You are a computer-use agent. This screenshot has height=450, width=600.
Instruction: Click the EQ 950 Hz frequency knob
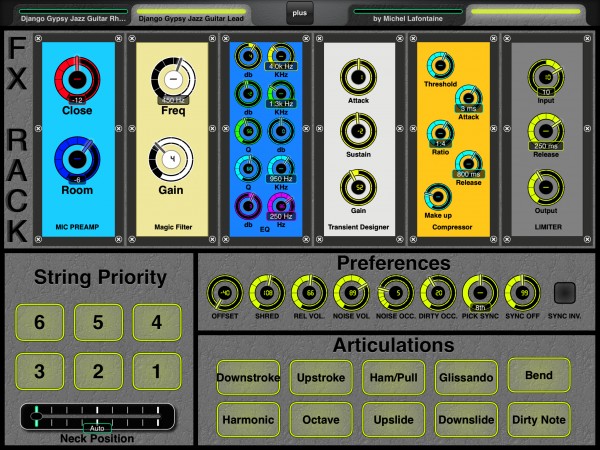point(281,168)
